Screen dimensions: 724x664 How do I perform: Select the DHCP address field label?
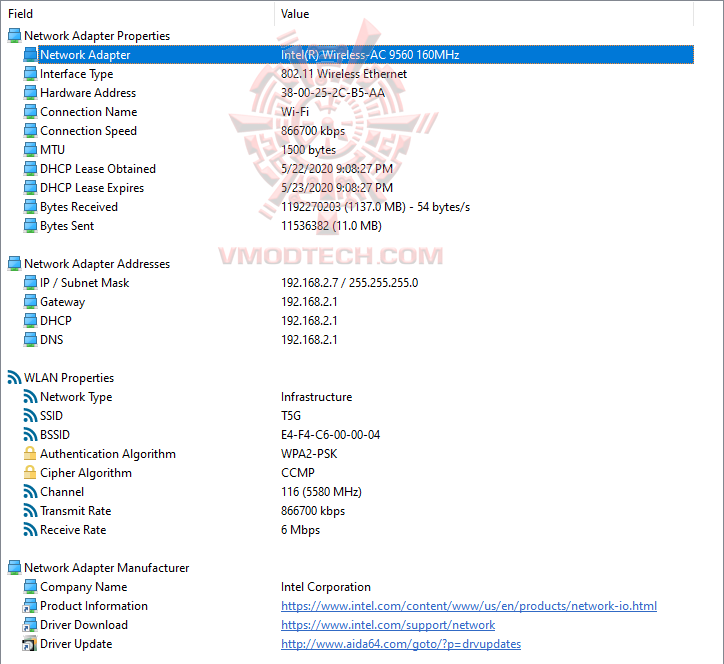(56, 320)
